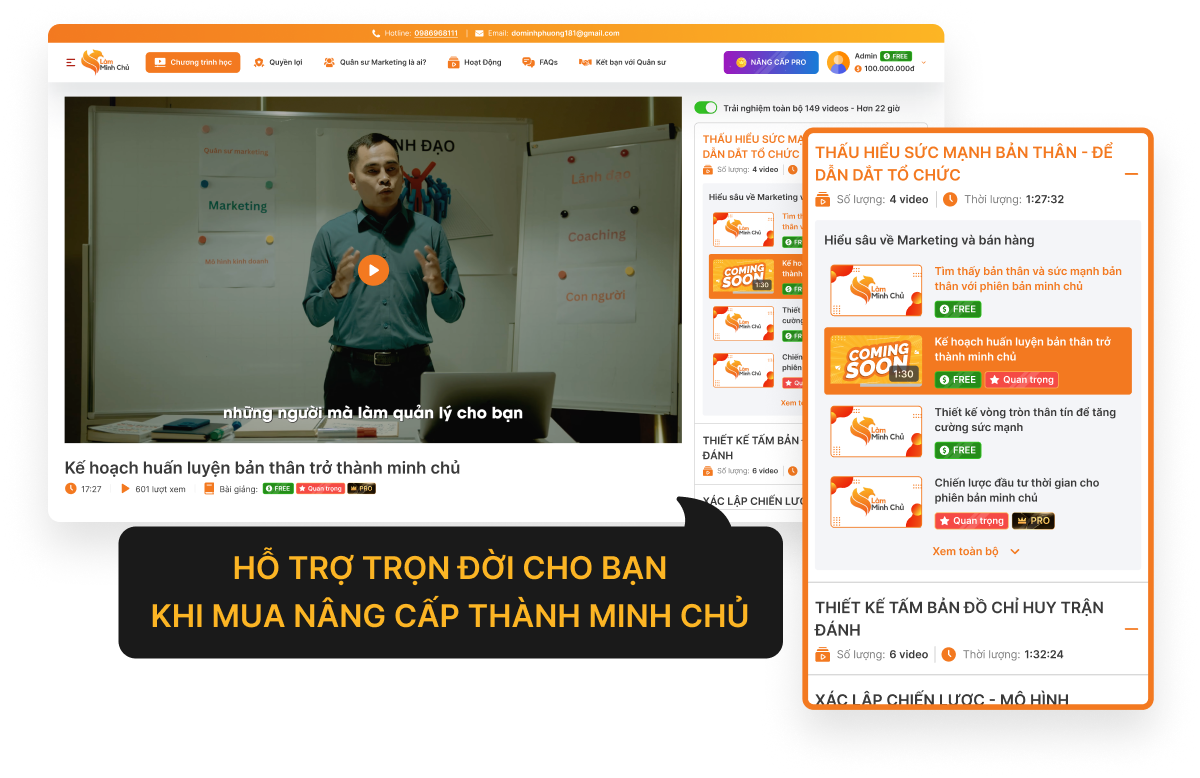Image resolution: width=1200 pixels, height=778 pixels.
Task: Open lesson Chiến lược đầu tư thời gian
Action: pyautogui.click(x=1017, y=490)
